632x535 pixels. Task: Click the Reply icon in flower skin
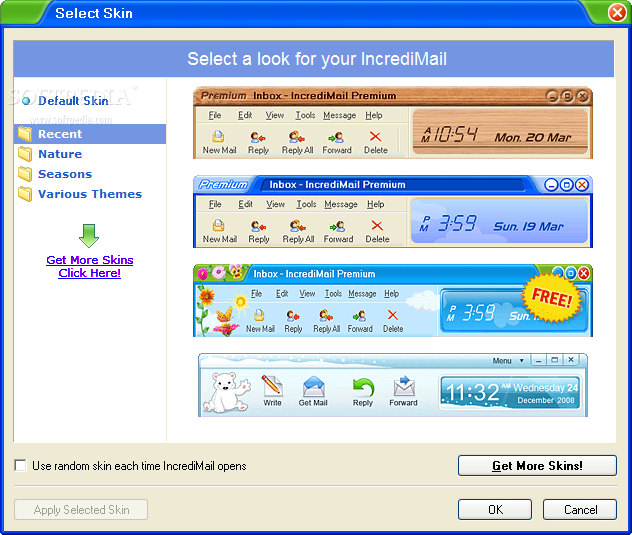click(293, 316)
